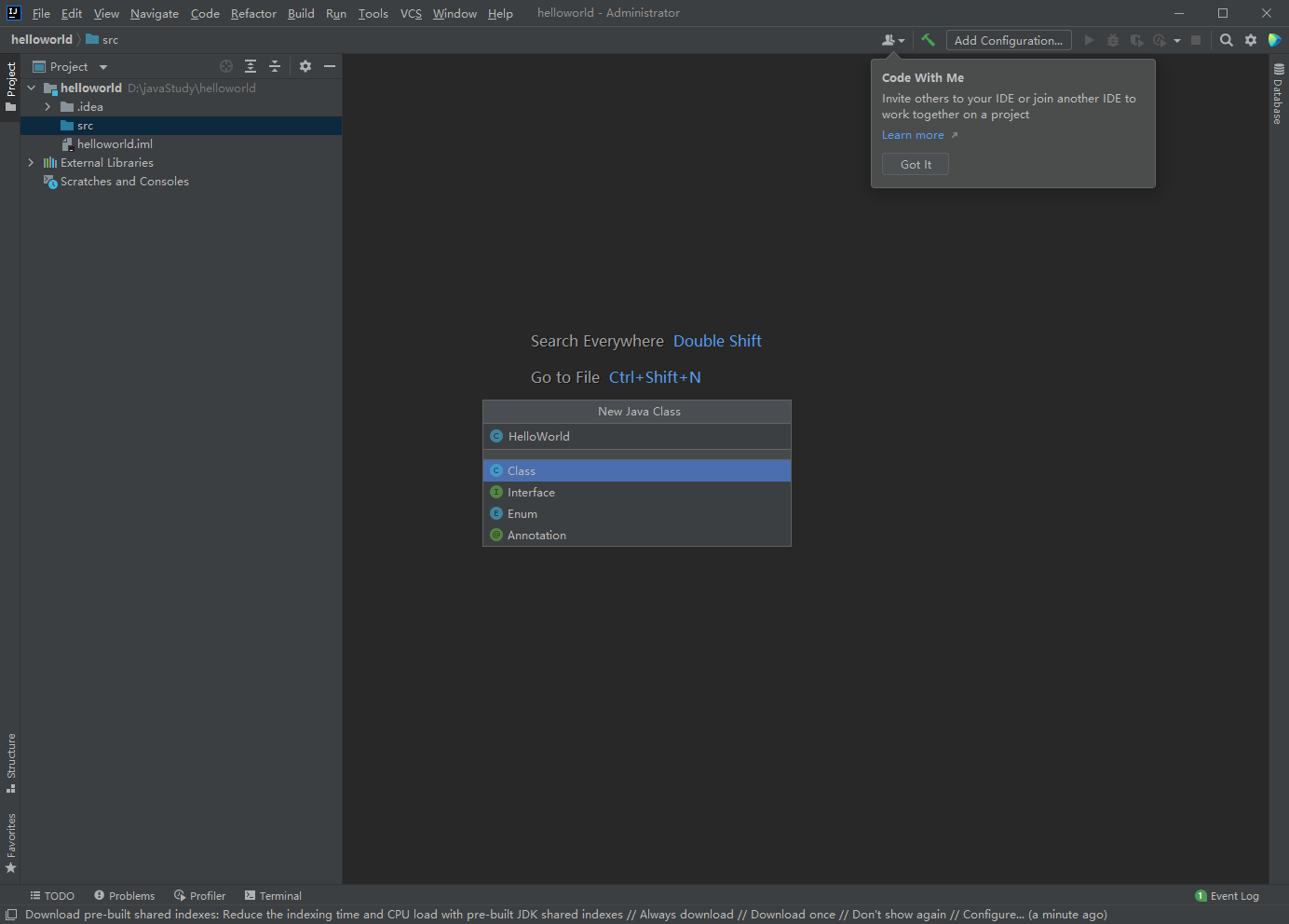Toggle tool window bars icon in status bar
The image size is (1289, 924).
pos(11,915)
